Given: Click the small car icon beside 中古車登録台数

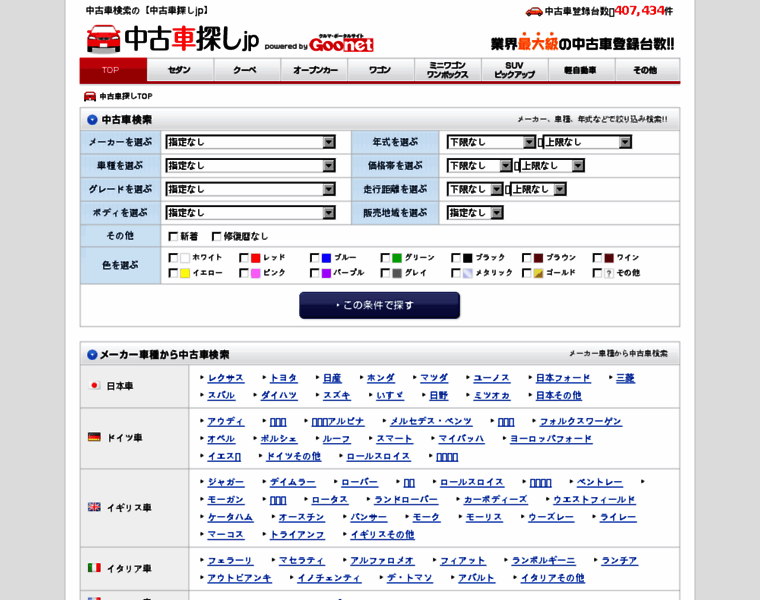Looking at the screenshot, I should pyautogui.click(x=534, y=11).
